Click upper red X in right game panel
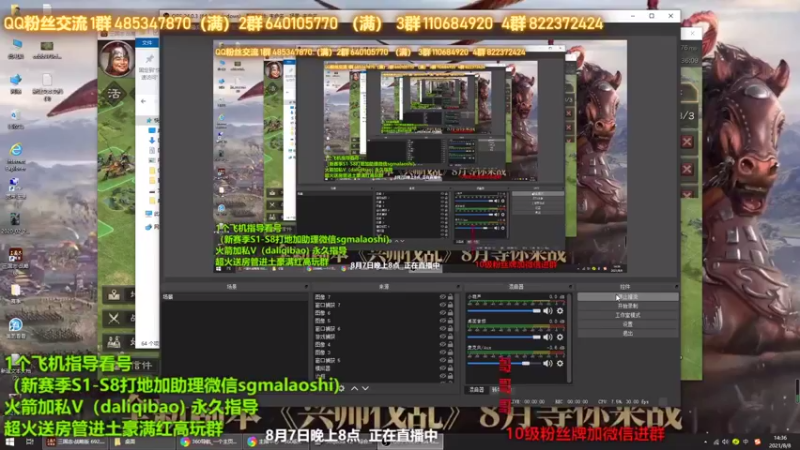The image size is (800, 450). [x=687, y=142]
